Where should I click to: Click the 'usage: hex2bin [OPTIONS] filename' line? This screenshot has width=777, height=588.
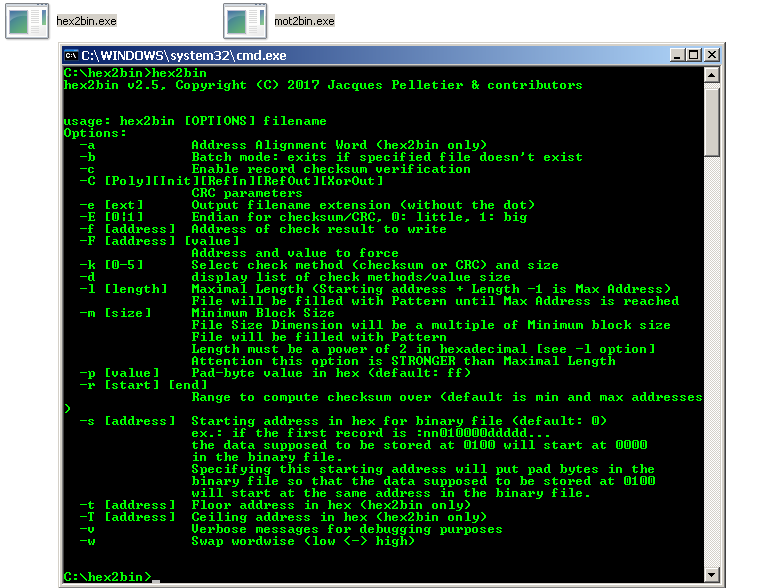195,121
